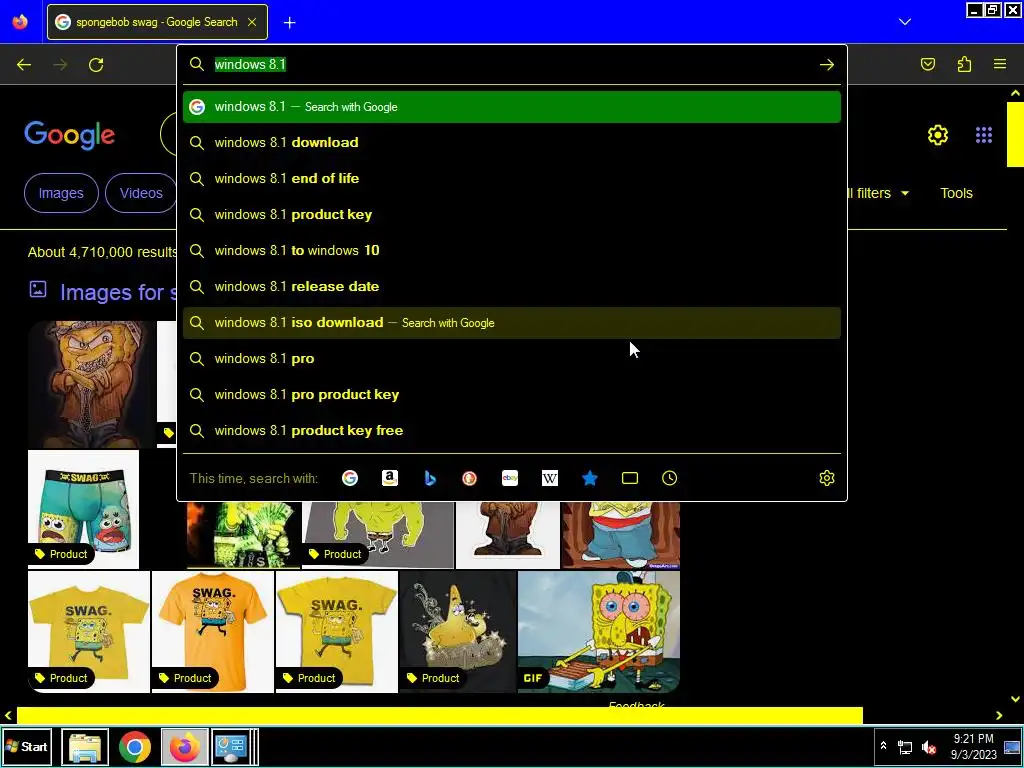Search this time with eBay
This screenshot has width=1024, height=768.
pyautogui.click(x=510, y=478)
